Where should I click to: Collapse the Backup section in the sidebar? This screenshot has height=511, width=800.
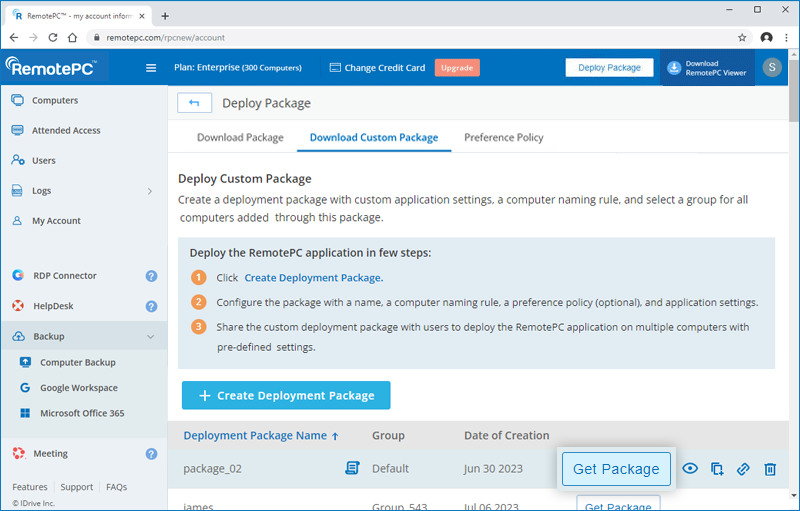[150, 337]
